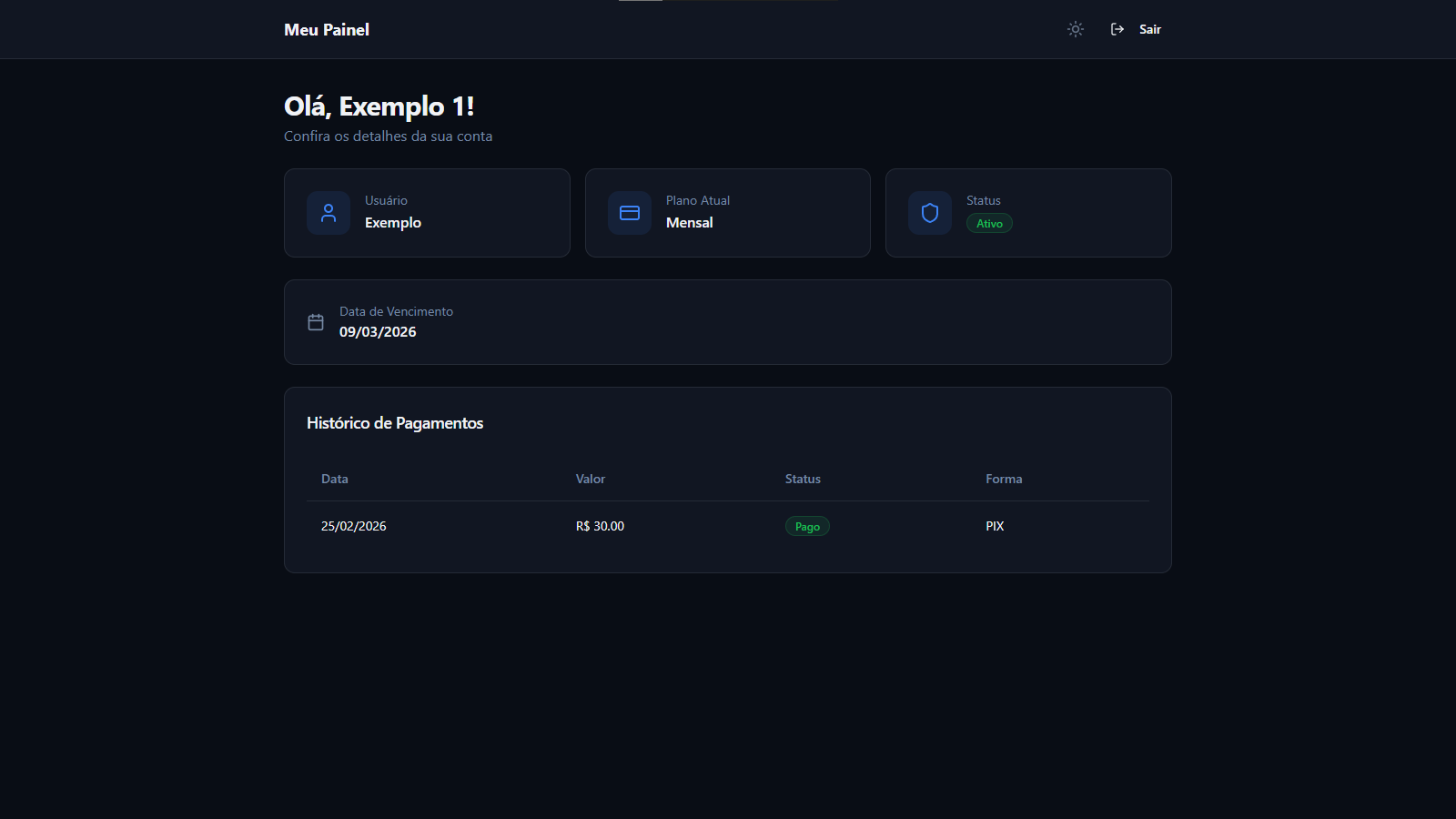Click the logout arrow icon
1456x819 pixels.
(1117, 29)
